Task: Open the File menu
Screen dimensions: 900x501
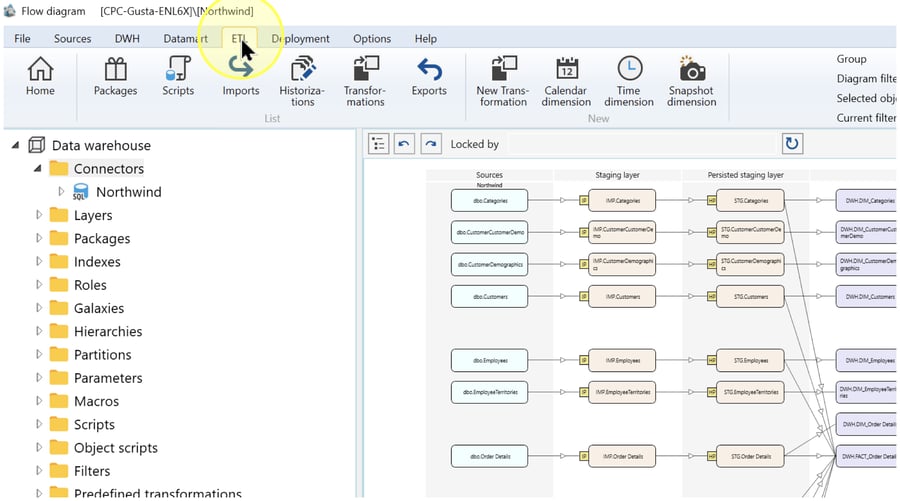Action: 22,38
